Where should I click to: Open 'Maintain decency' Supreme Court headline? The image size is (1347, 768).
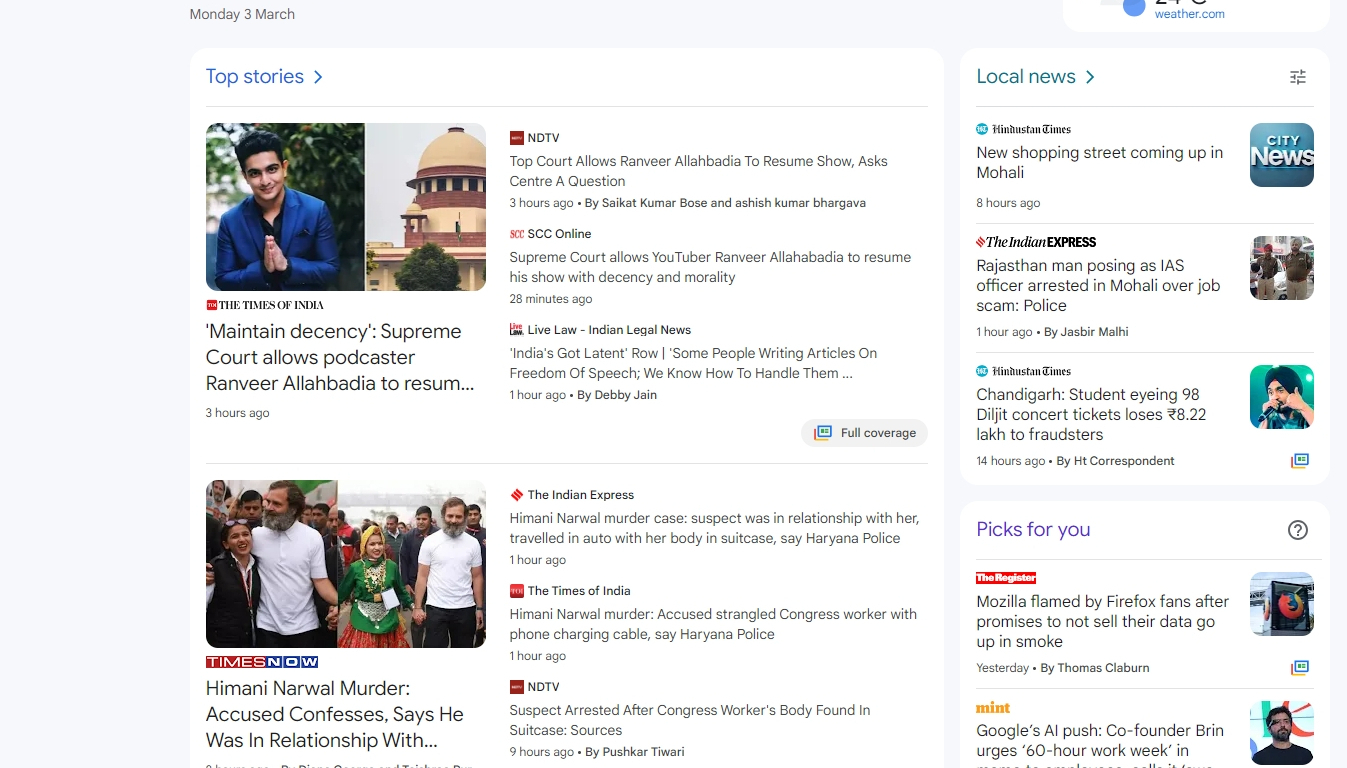pyautogui.click(x=340, y=357)
